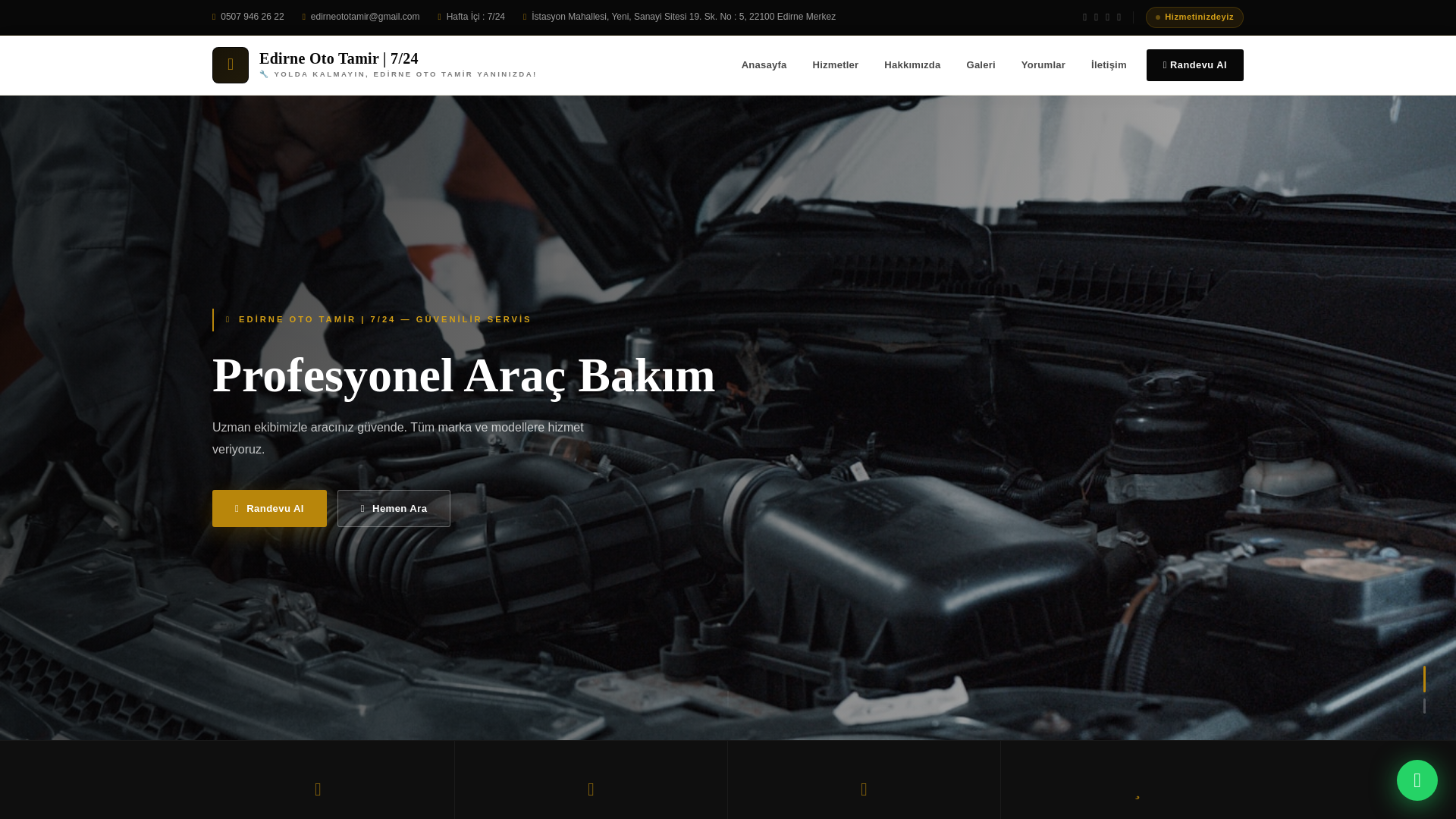The image size is (1456, 819).
Task: Click the first social media icon in top bar
Action: click(x=1084, y=17)
